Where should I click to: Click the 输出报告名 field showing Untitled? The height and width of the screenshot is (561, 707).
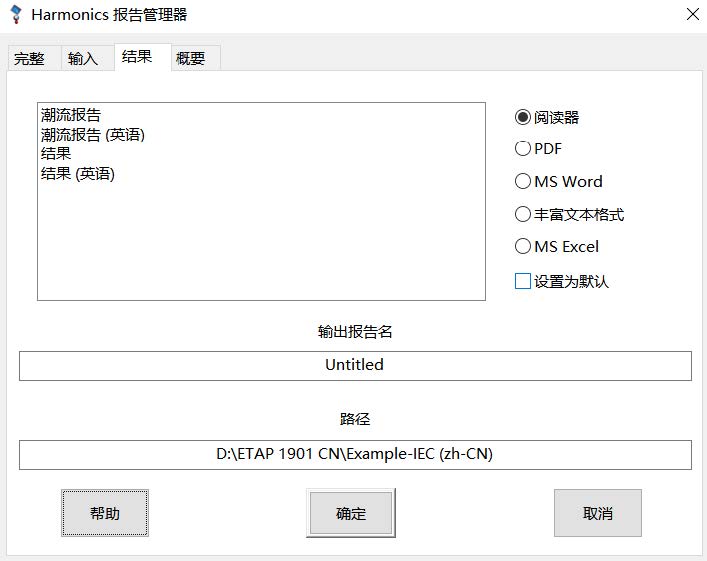[355, 365]
